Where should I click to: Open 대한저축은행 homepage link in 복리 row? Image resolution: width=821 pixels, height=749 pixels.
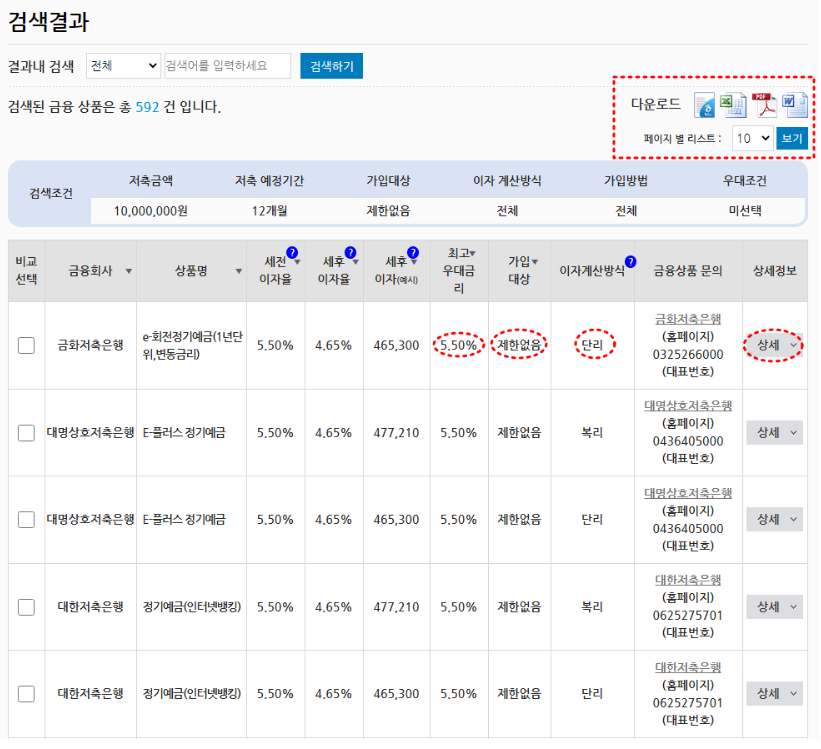pyautogui.click(x=688, y=580)
